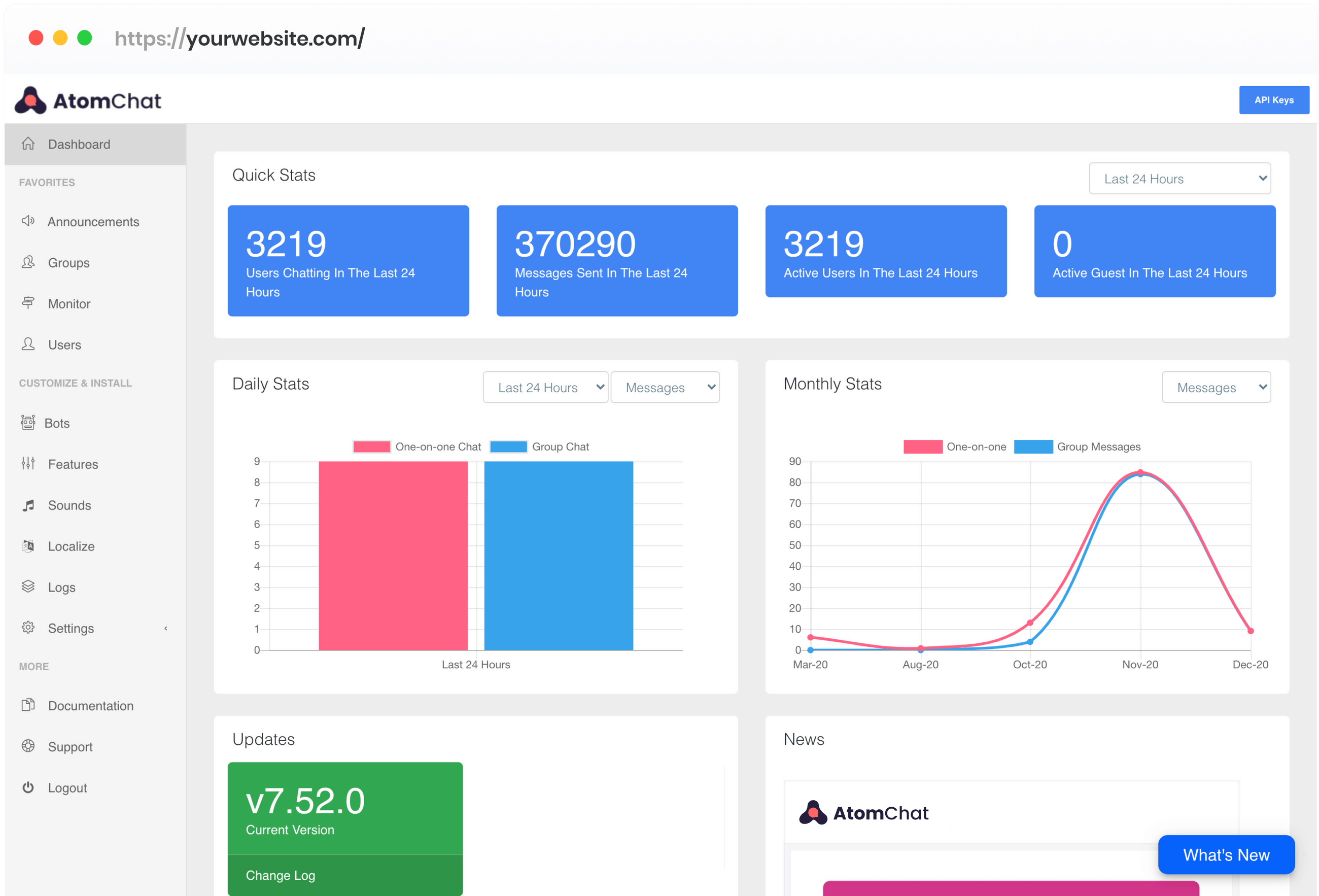Image resolution: width=1319 pixels, height=896 pixels.
Task: Open the Sounds customization icon
Action: pyautogui.click(x=28, y=505)
